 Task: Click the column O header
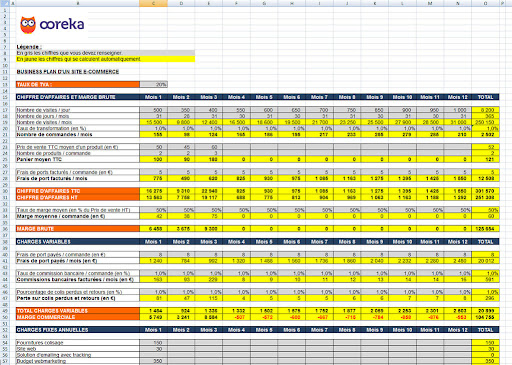point(485,3)
